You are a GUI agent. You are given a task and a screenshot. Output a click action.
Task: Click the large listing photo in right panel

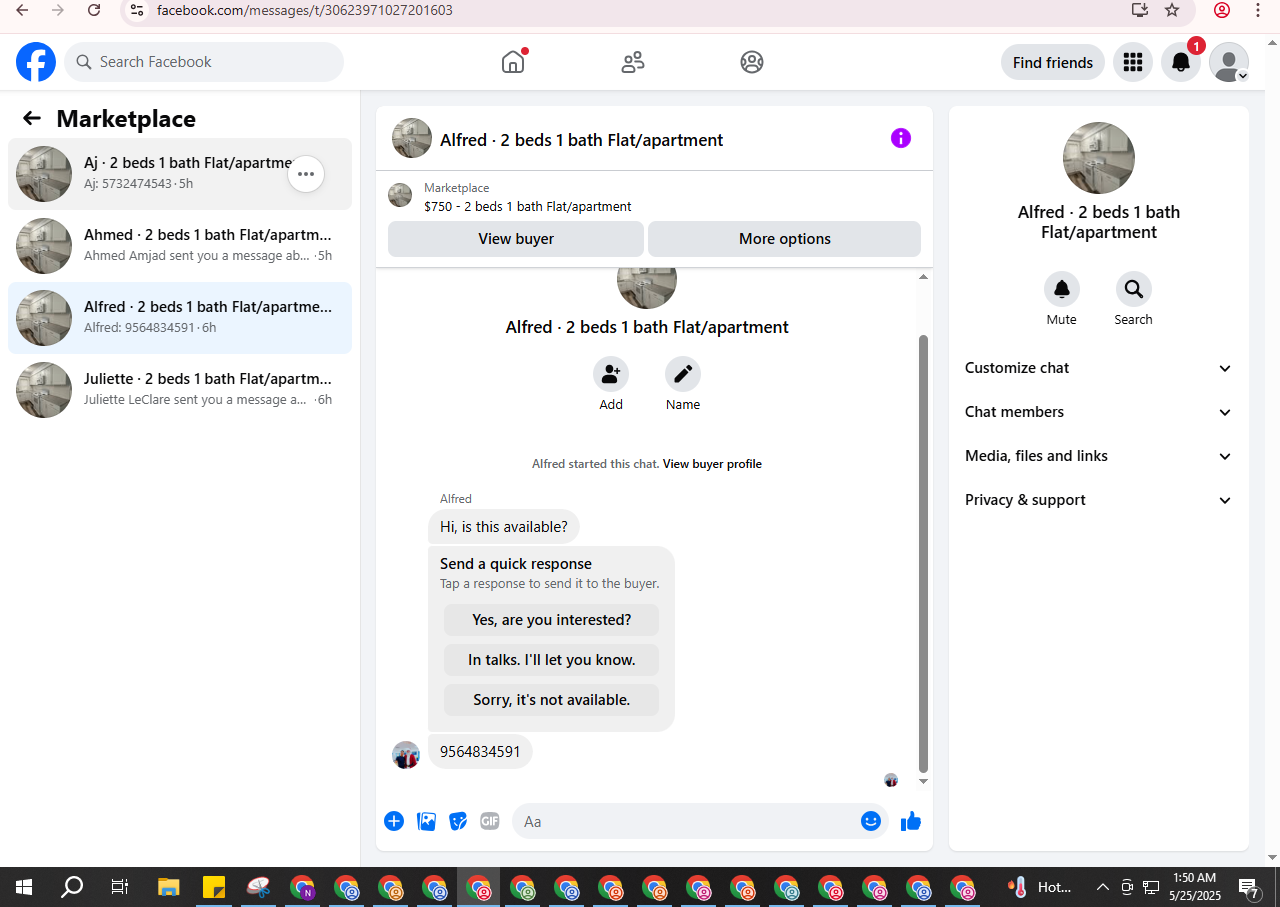tap(1099, 158)
